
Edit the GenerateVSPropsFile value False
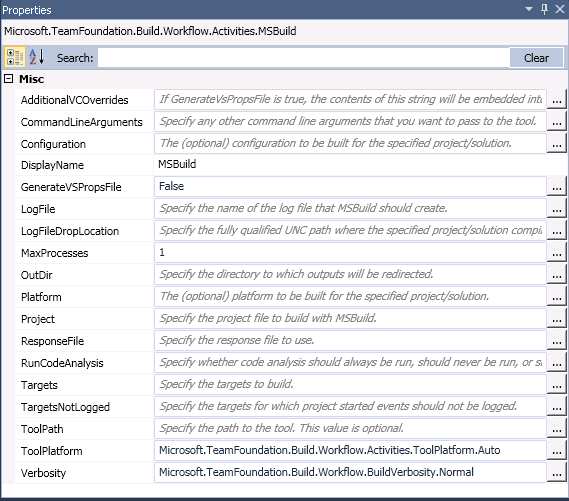point(350,186)
